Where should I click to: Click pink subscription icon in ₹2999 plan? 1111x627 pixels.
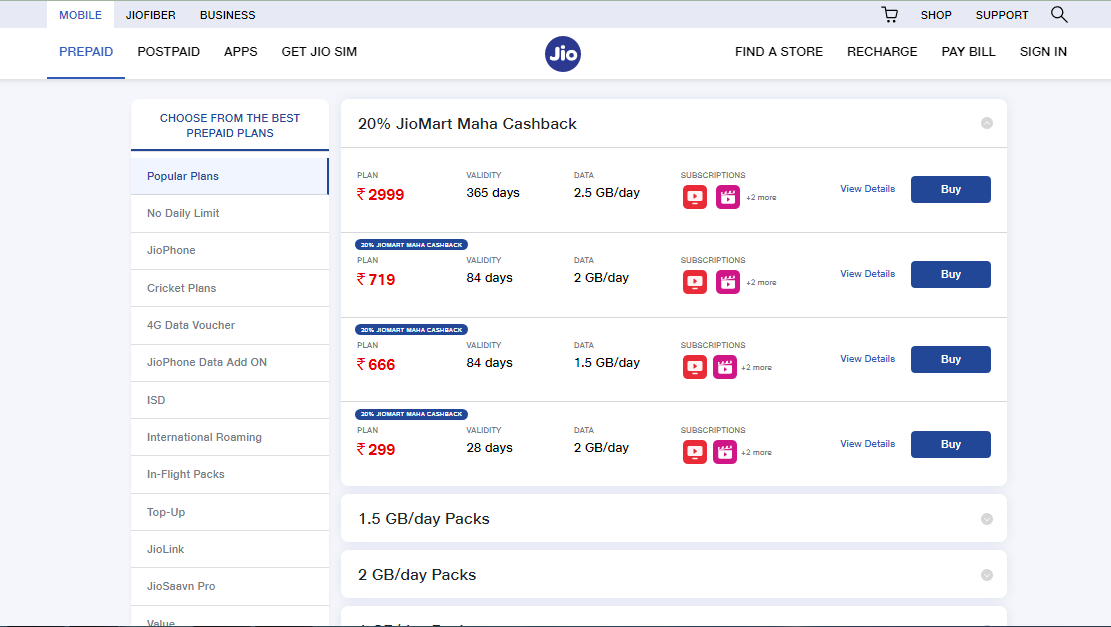tap(728, 197)
